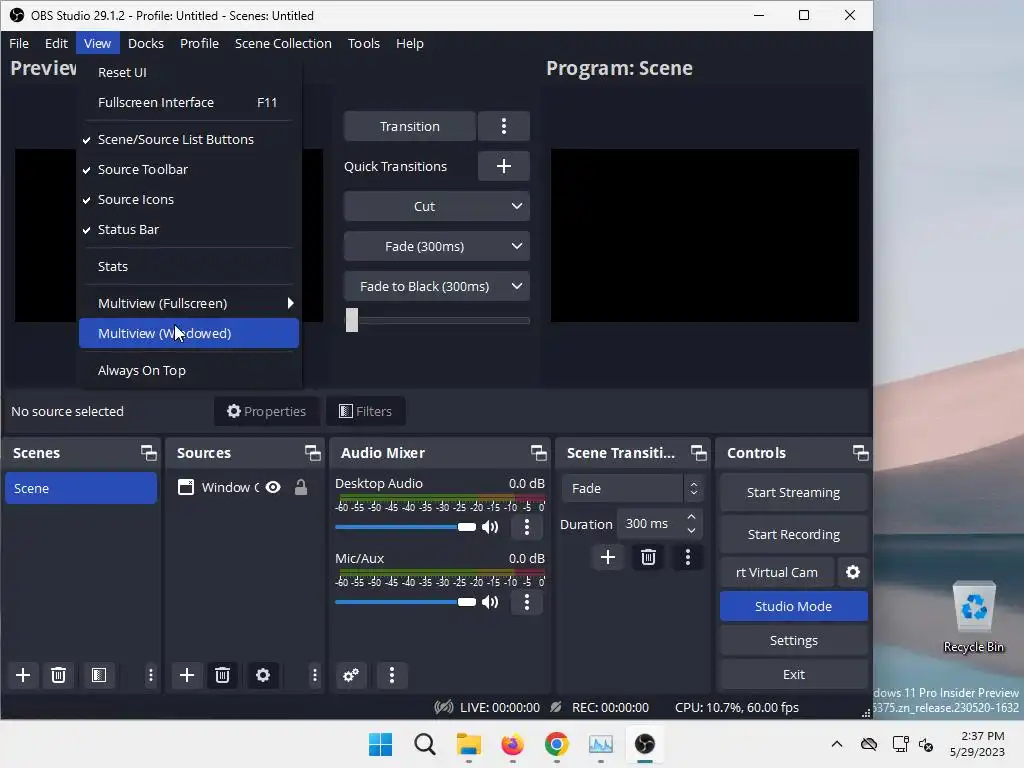
Task: Click the Transition button
Action: click(x=409, y=126)
